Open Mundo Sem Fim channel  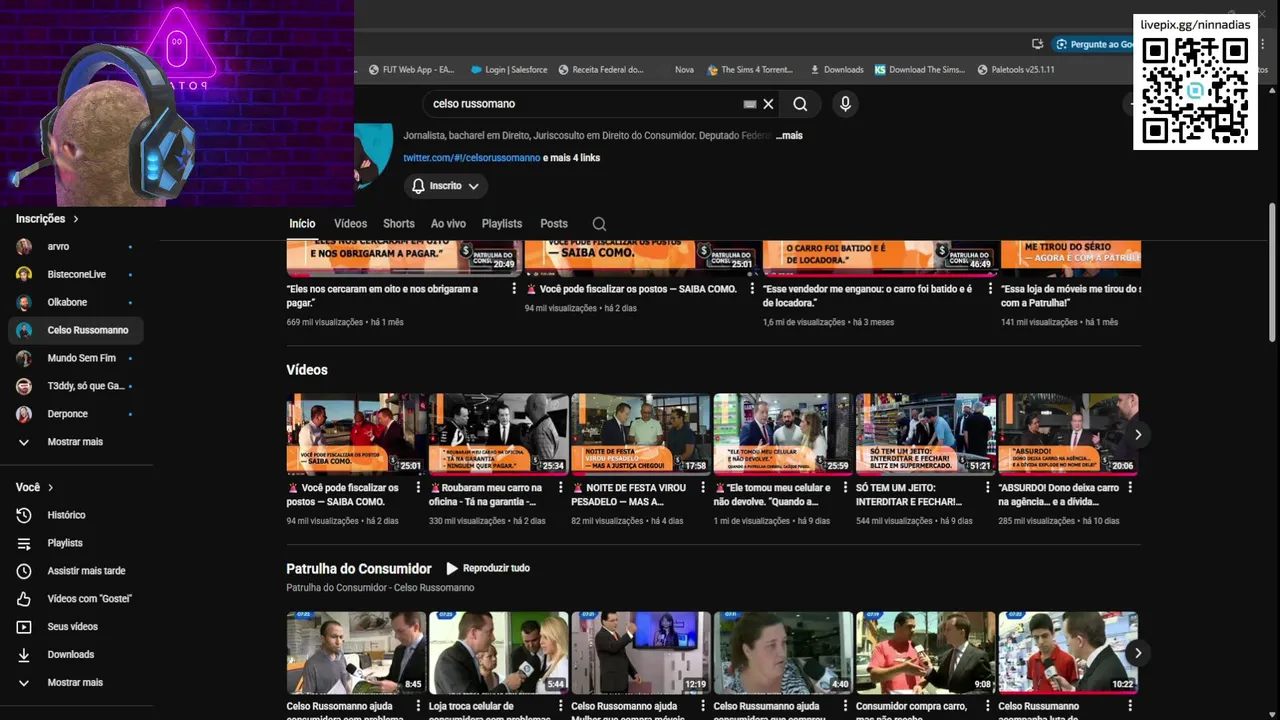75,359
